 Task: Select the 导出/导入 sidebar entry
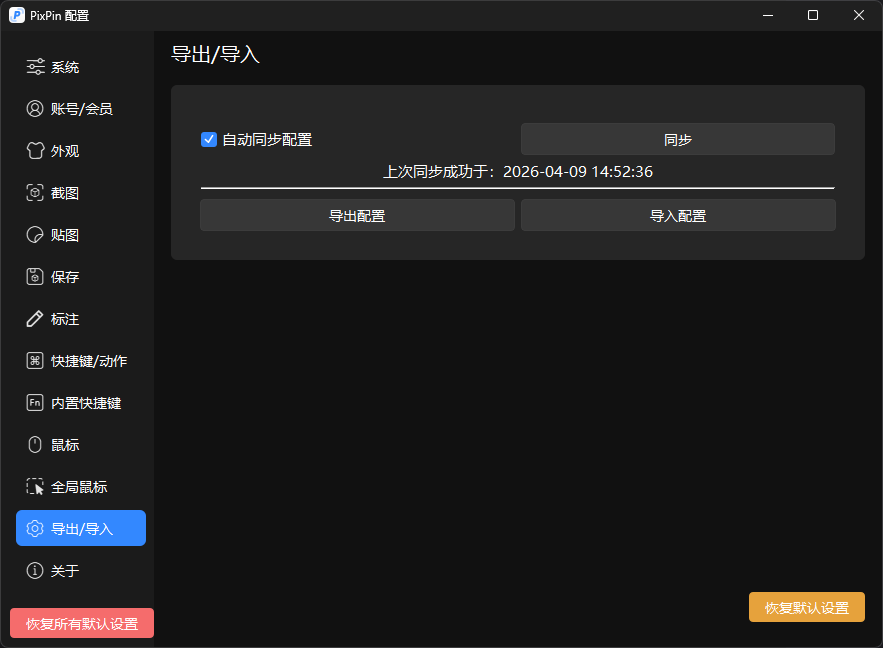coord(80,528)
